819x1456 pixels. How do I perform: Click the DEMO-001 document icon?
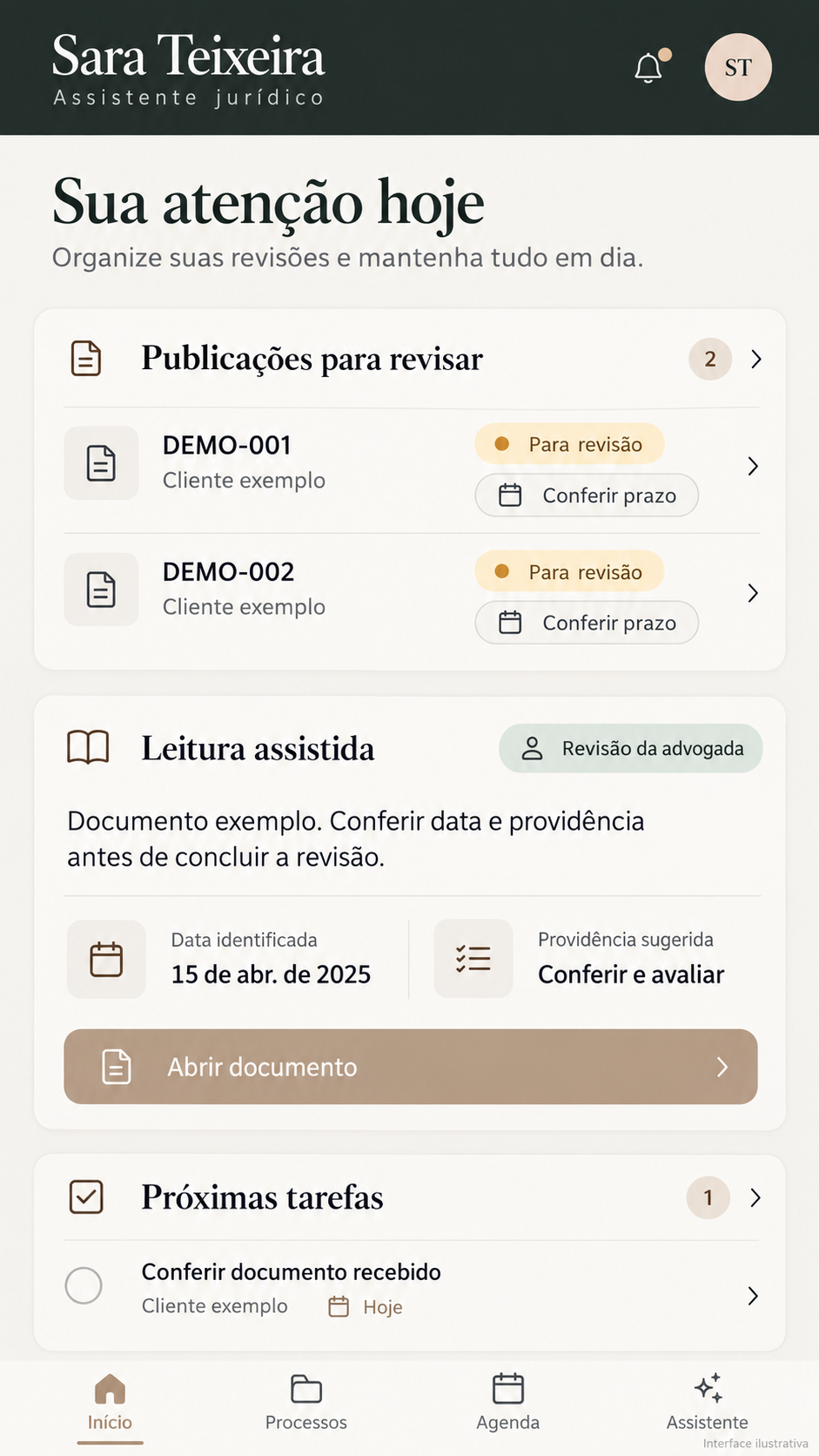tap(101, 463)
